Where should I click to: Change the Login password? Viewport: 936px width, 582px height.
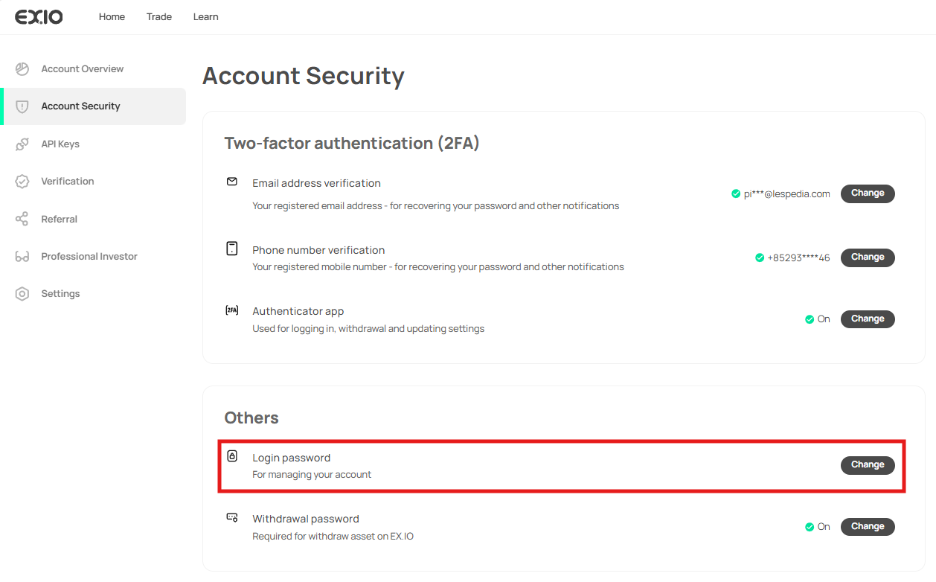(867, 465)
